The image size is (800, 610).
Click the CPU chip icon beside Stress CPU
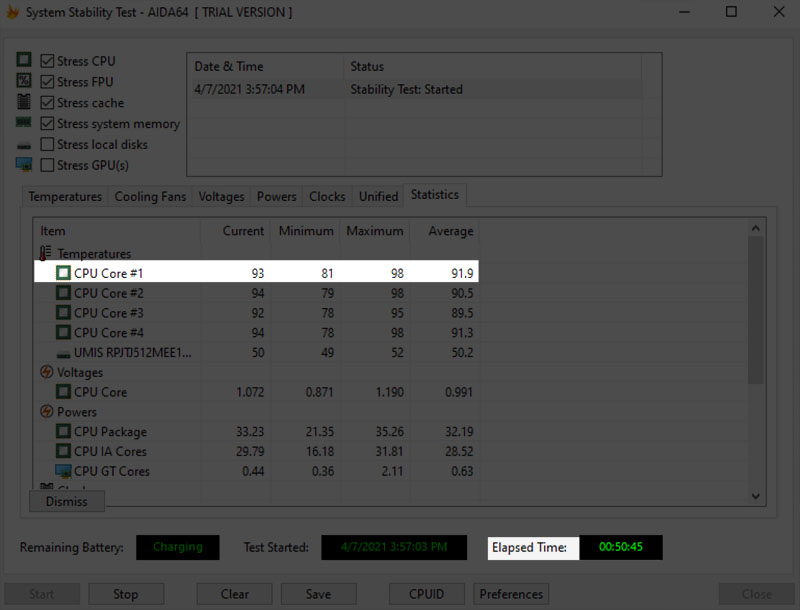pos(23,60)
